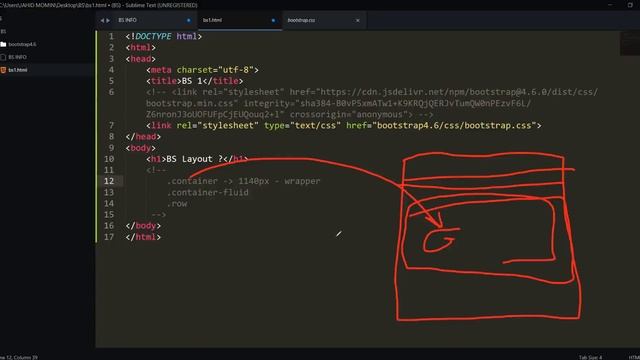Open BS INFO file label in sidebar
This screenshot has width=640, height=360.
coord(18,57)
